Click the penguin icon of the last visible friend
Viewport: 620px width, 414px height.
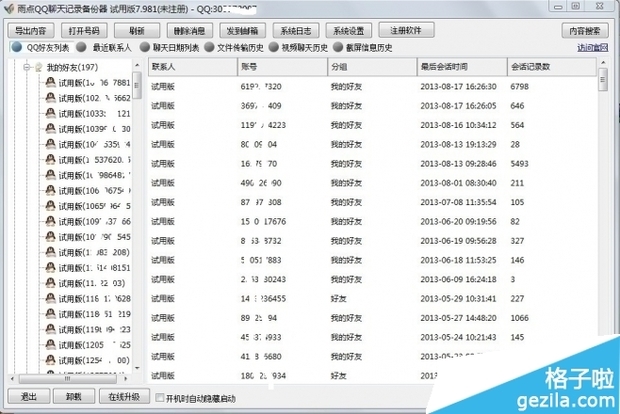point(48,360)
